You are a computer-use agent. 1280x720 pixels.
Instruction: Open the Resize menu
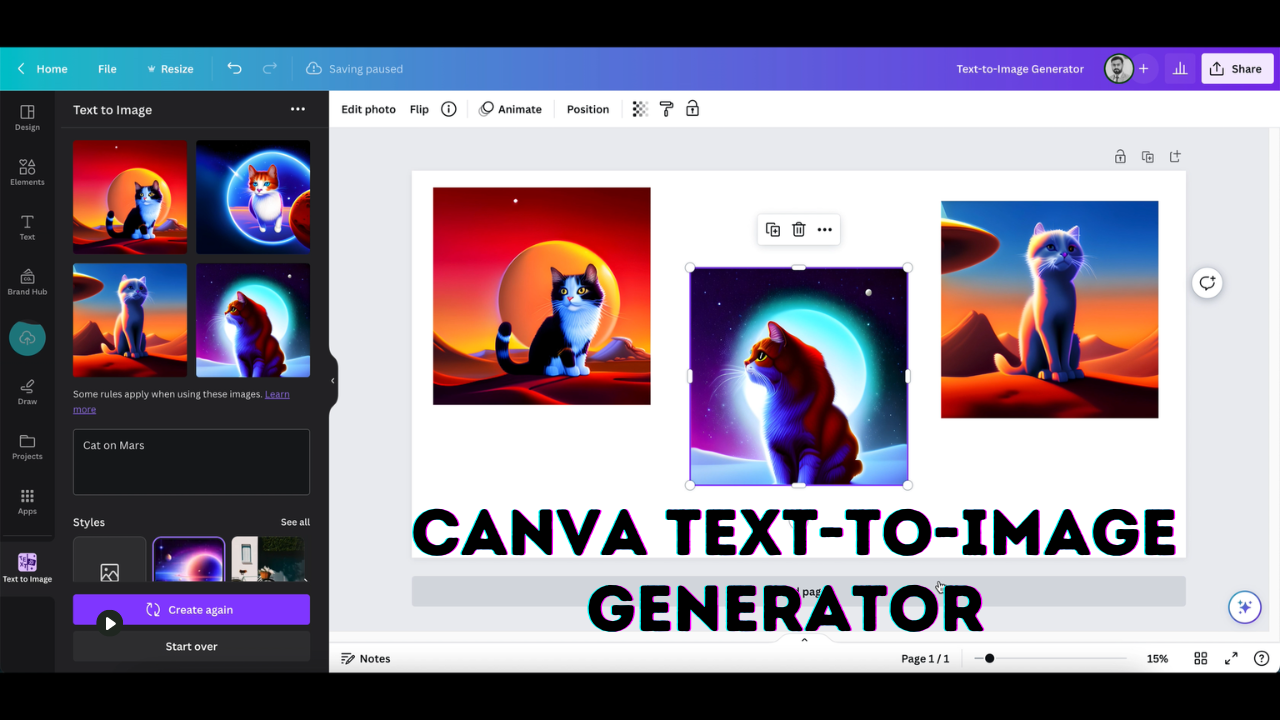point(170,68)
